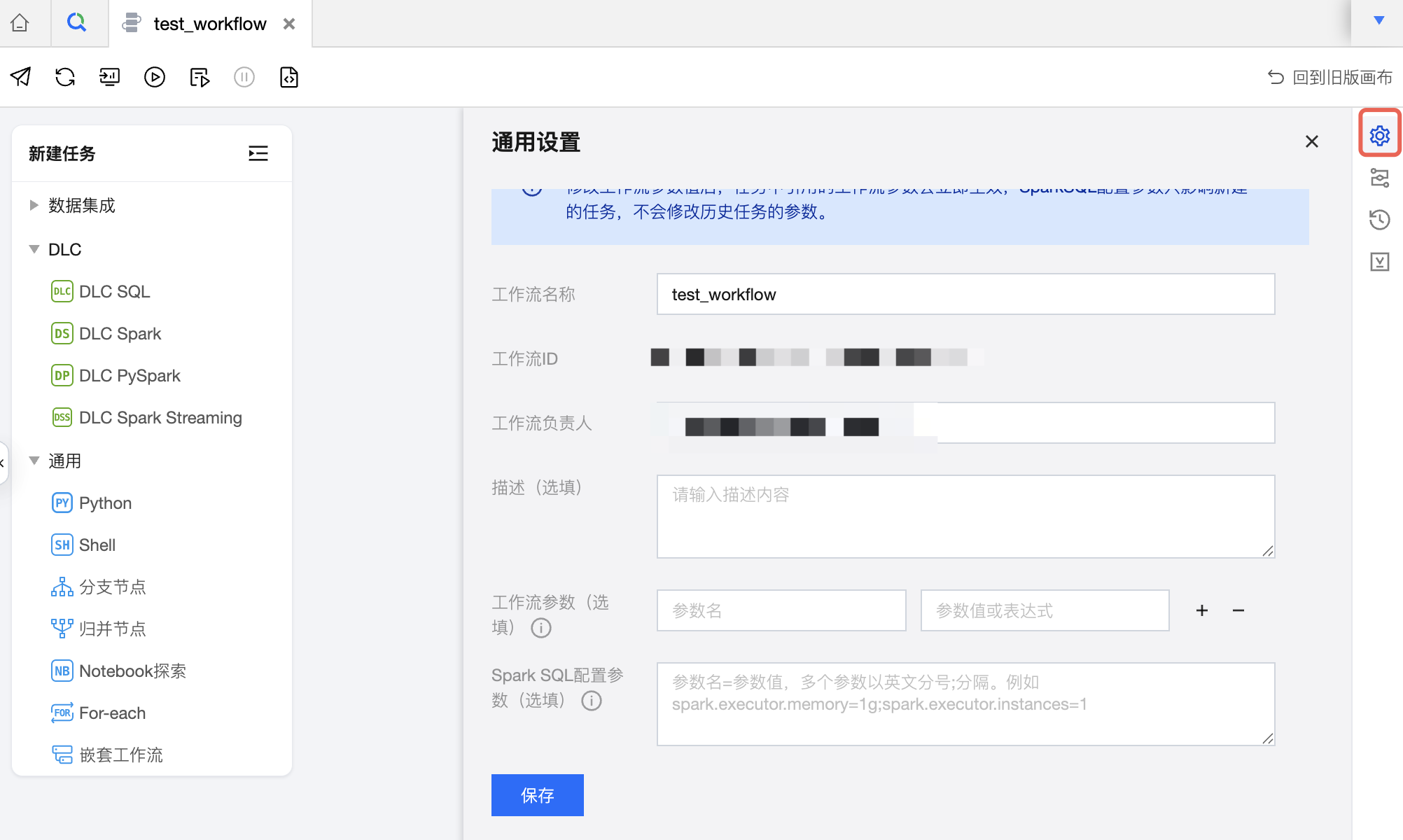
Task: Add a workflow parameter with plus button
Action: [1201, 610]
